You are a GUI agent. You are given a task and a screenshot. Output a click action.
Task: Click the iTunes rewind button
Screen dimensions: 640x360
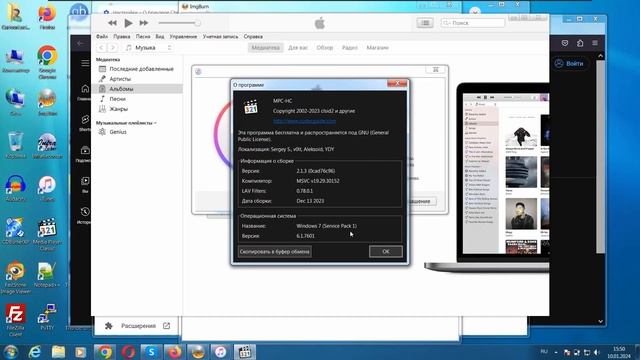pos(112,23)
